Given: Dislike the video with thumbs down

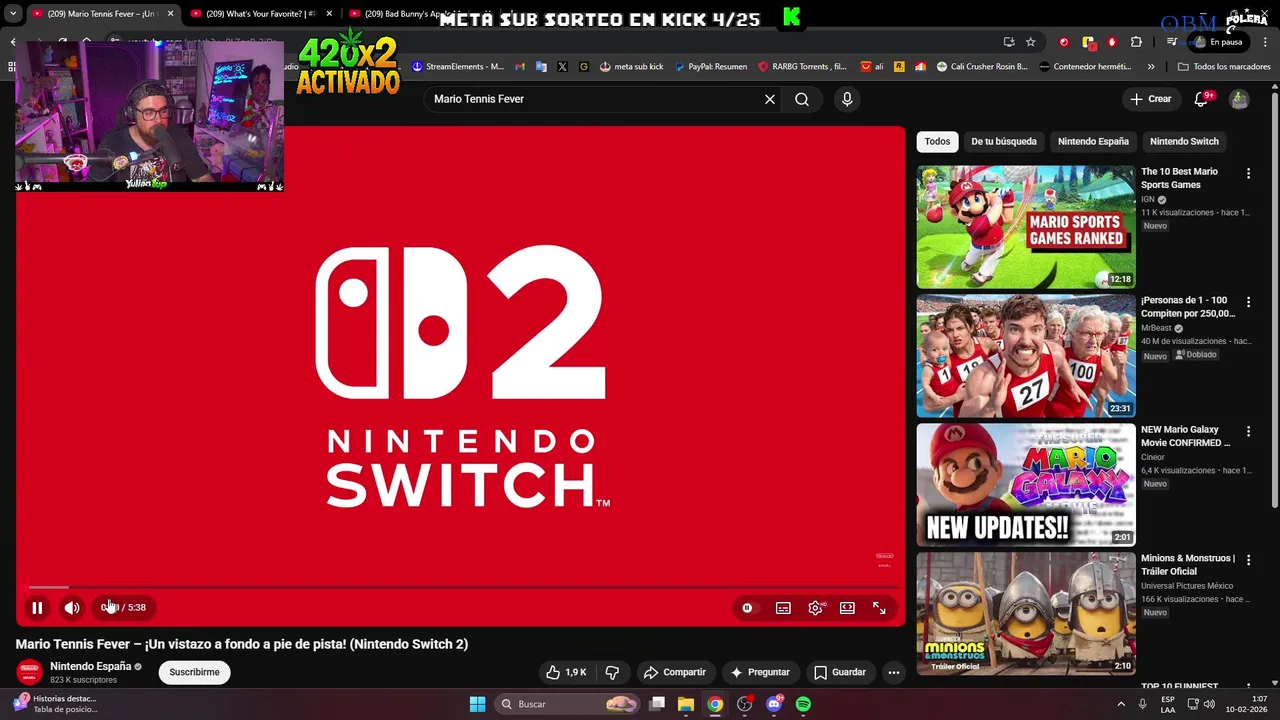Looking at the screenshot, I should point(613,672).
